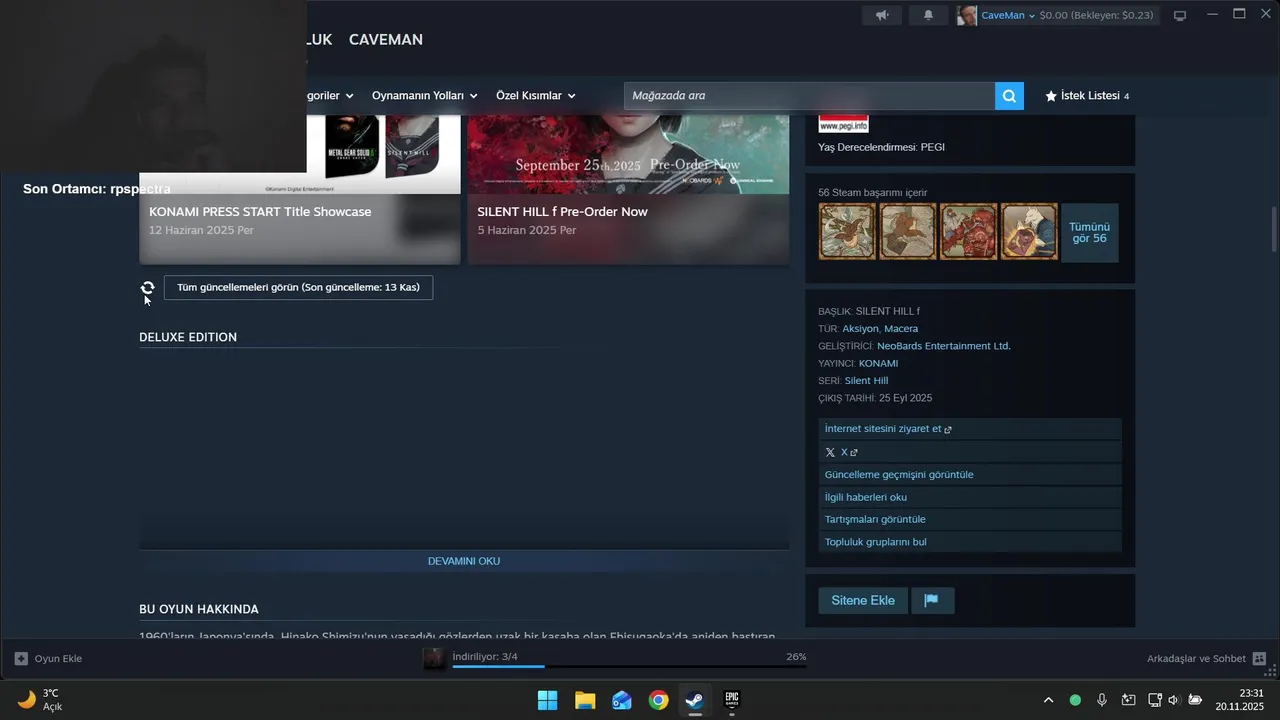The height and width of the screenshot is (720, 1280).
Task: Open the Windows Start menu
Action: coord(548,700)
